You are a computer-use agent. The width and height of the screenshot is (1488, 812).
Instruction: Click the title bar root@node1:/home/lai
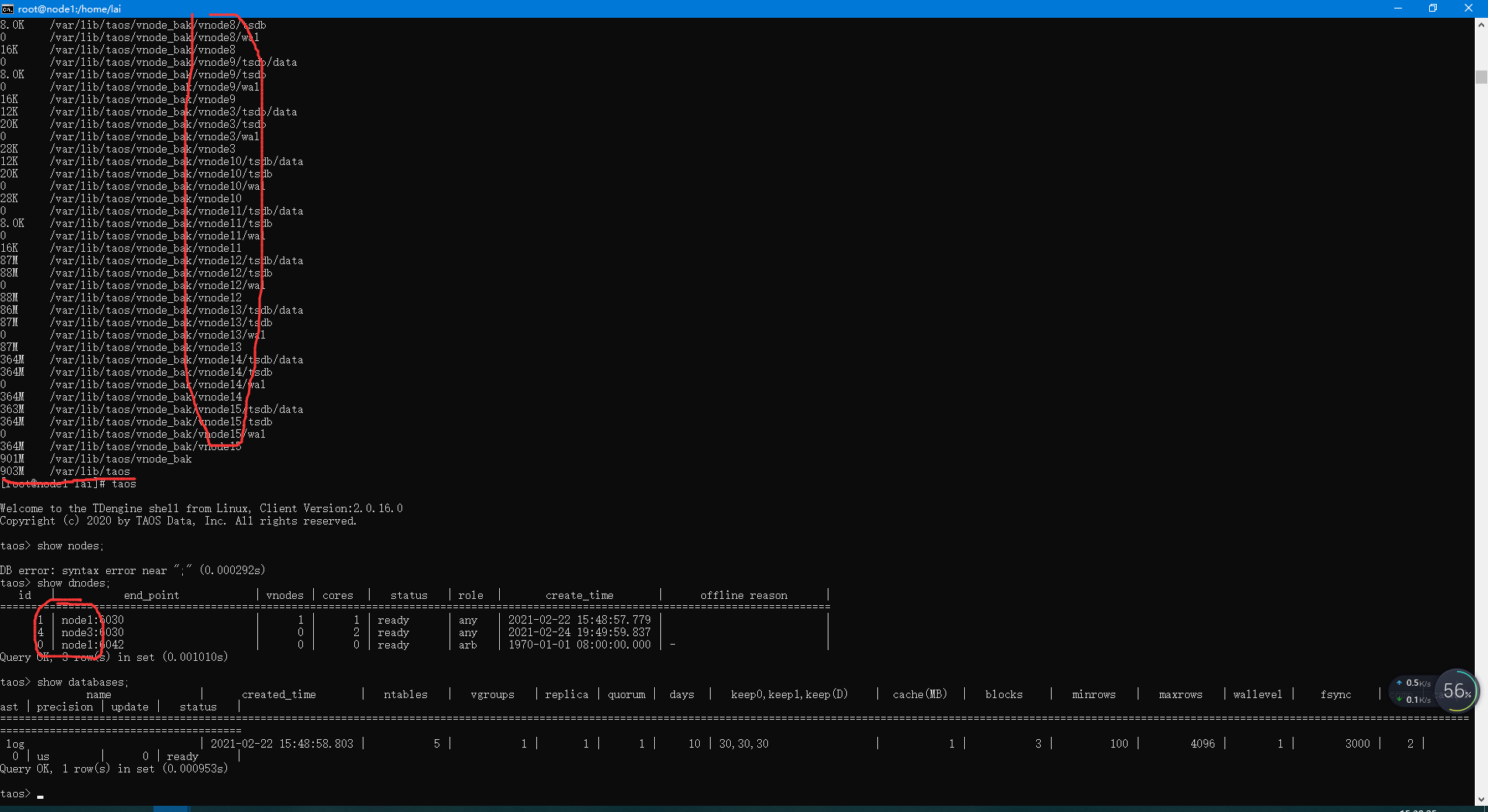[x=69, y=9]
